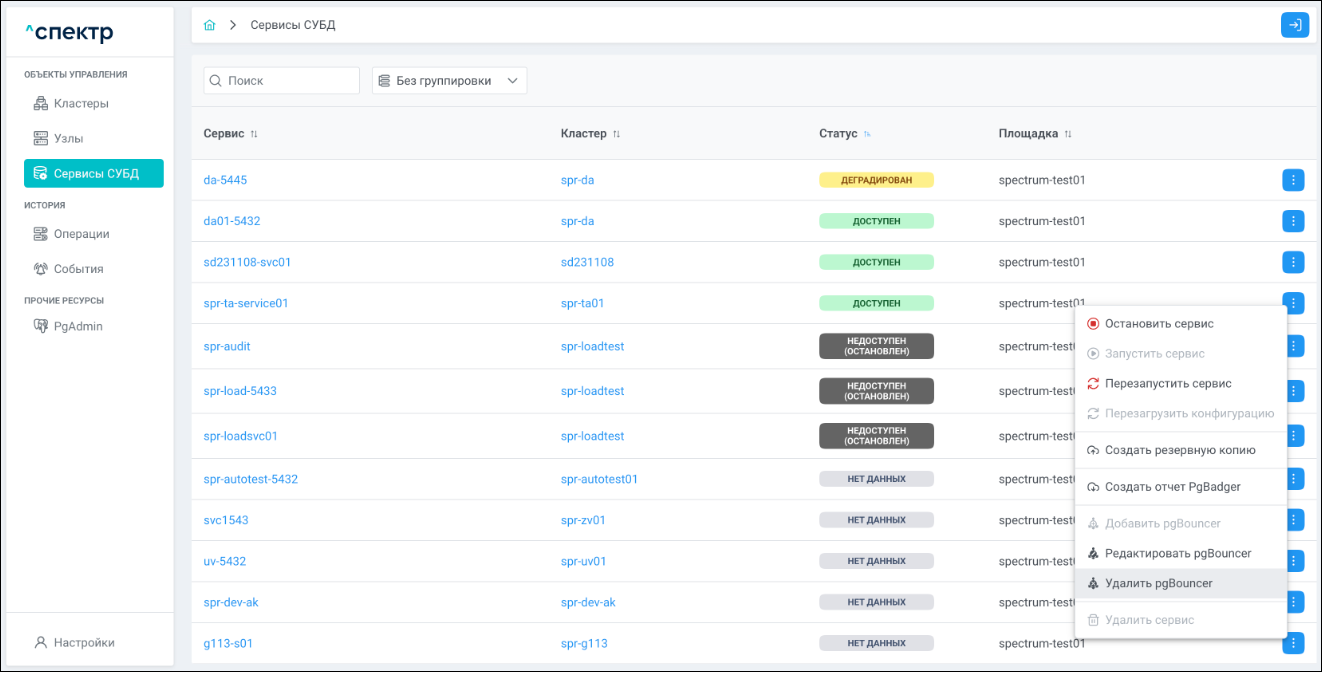Open the spr-ta-service01 service link

point(246,303)
